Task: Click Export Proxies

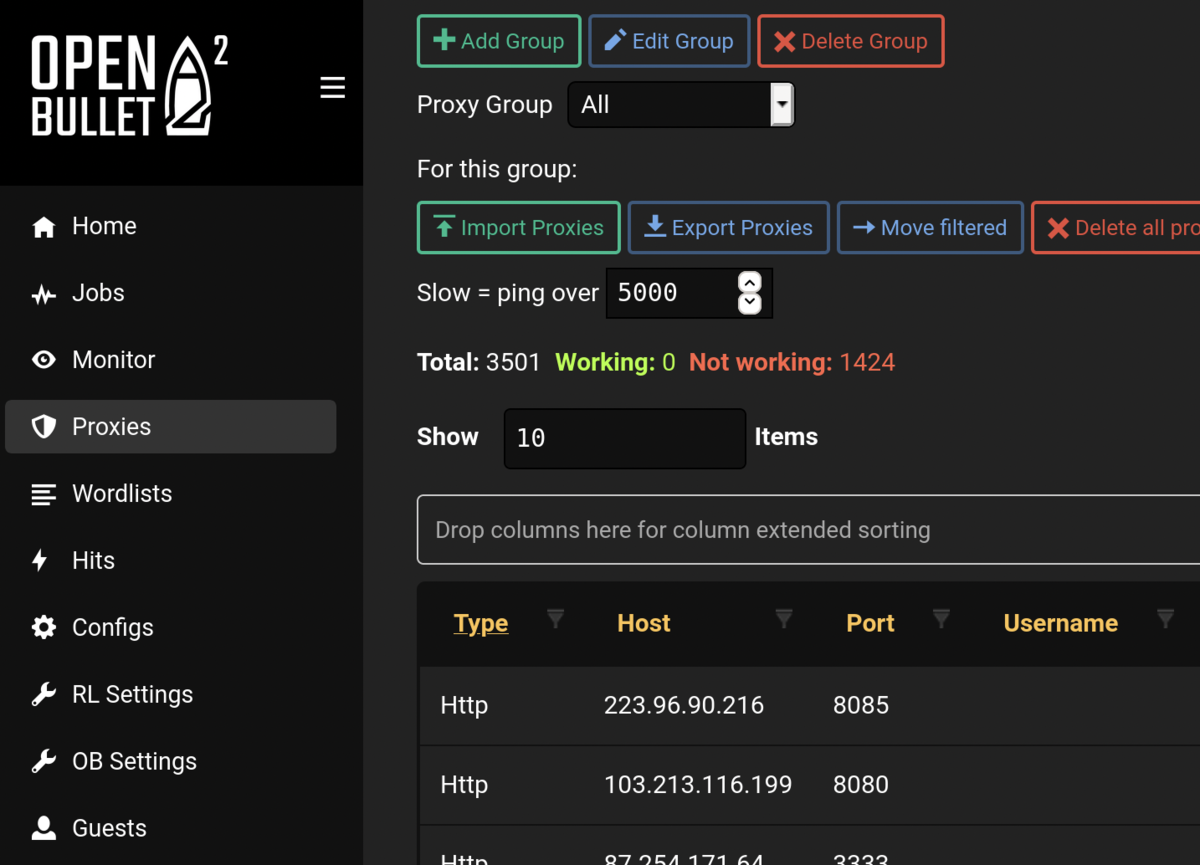Action: pos(729,228)
